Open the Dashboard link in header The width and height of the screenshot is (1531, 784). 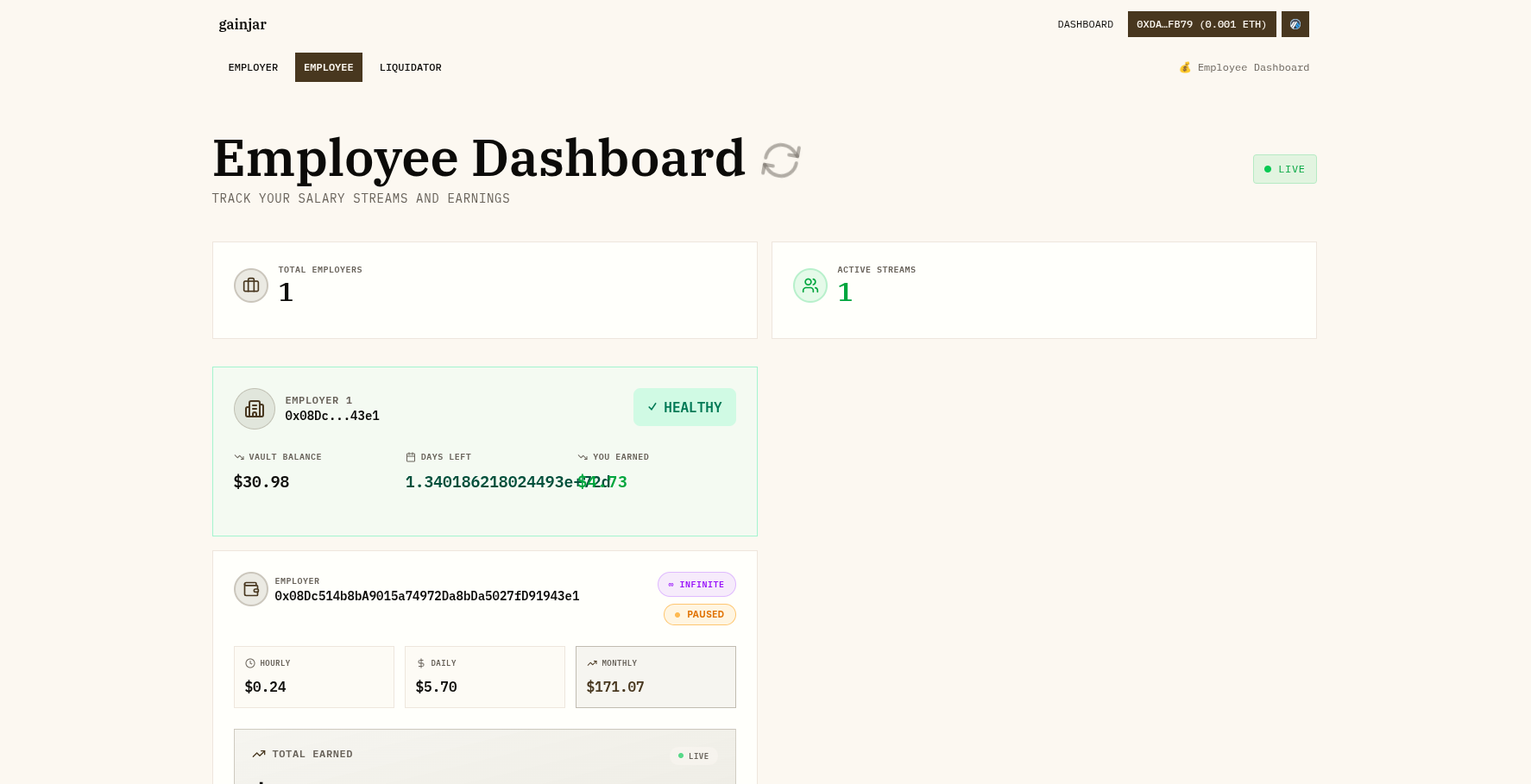[1085, 24]
